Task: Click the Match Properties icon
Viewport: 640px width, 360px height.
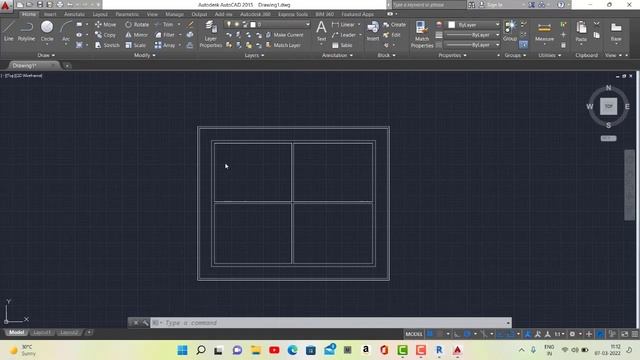Action: pos(422,34)
